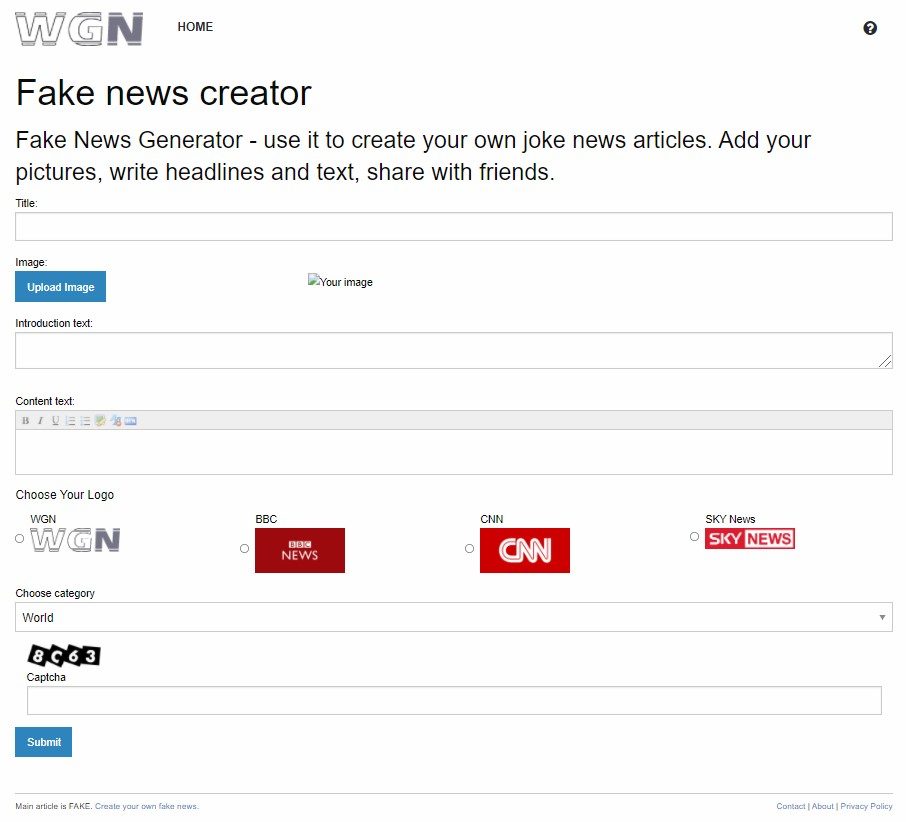This screenshot has width=906, height=822.
Task: Select the WGN logo radio button
Action: point(20,538)
